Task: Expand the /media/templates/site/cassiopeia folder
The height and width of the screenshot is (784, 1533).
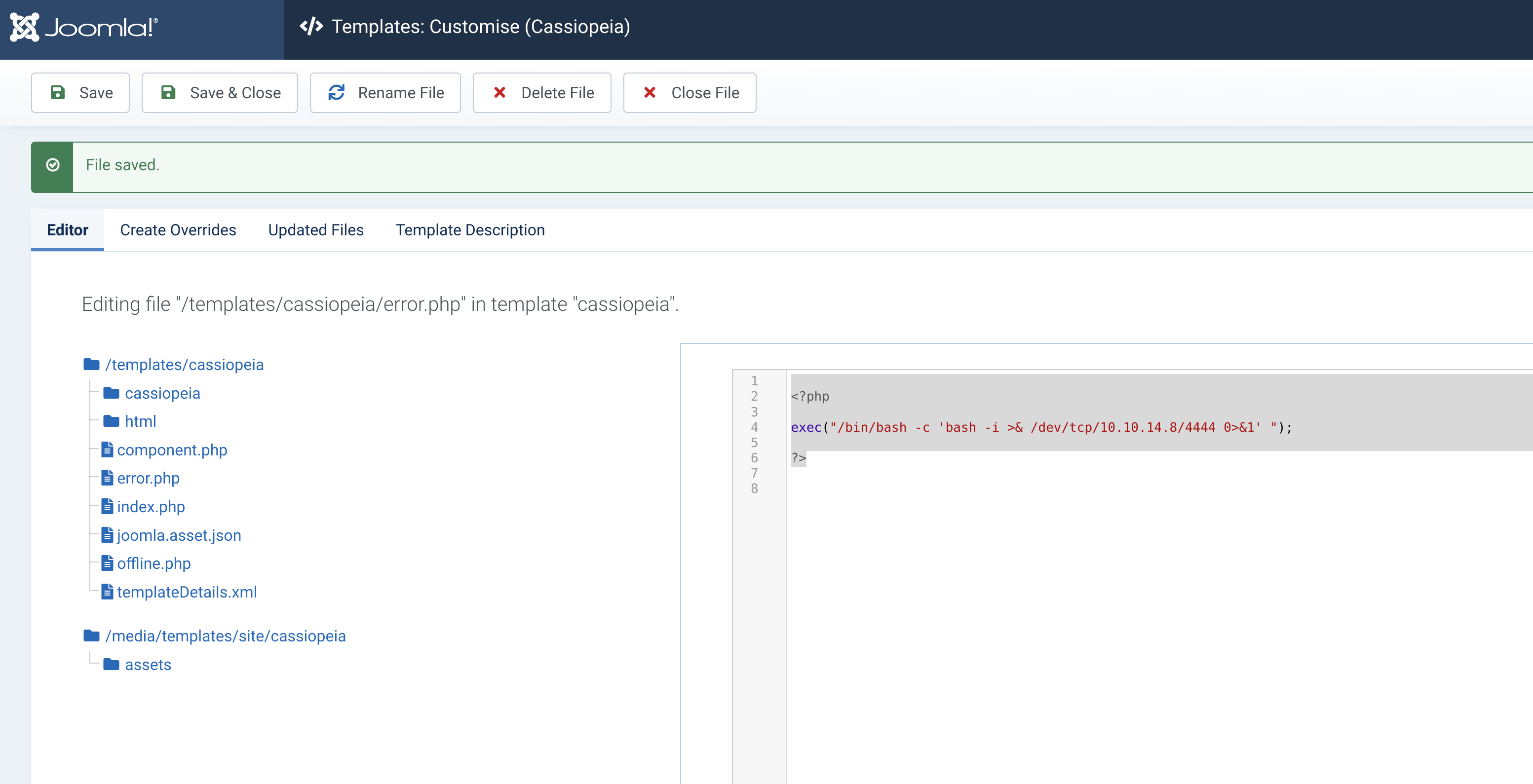Action: click(x=225, y=636)
